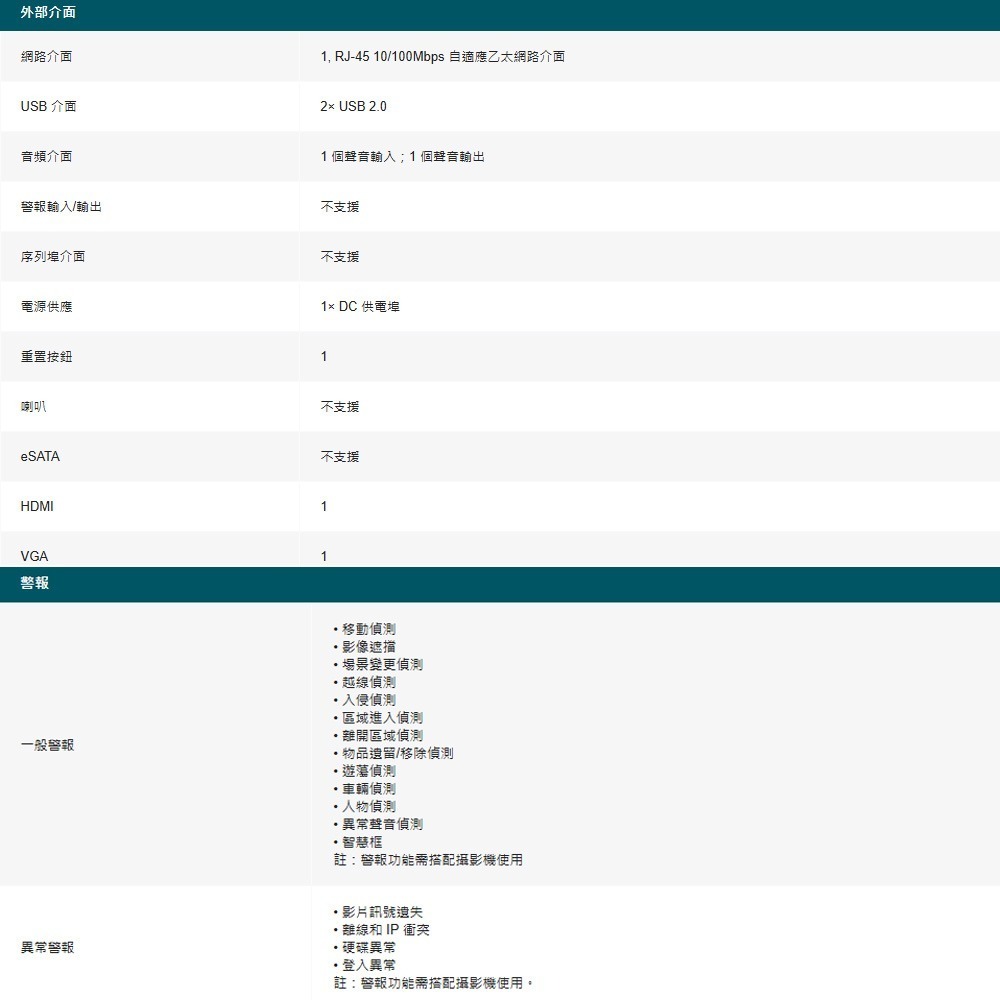Screen dimensions: 1000x1000
Task: Select the 音頻介面 label
Action: pos(44,156)
